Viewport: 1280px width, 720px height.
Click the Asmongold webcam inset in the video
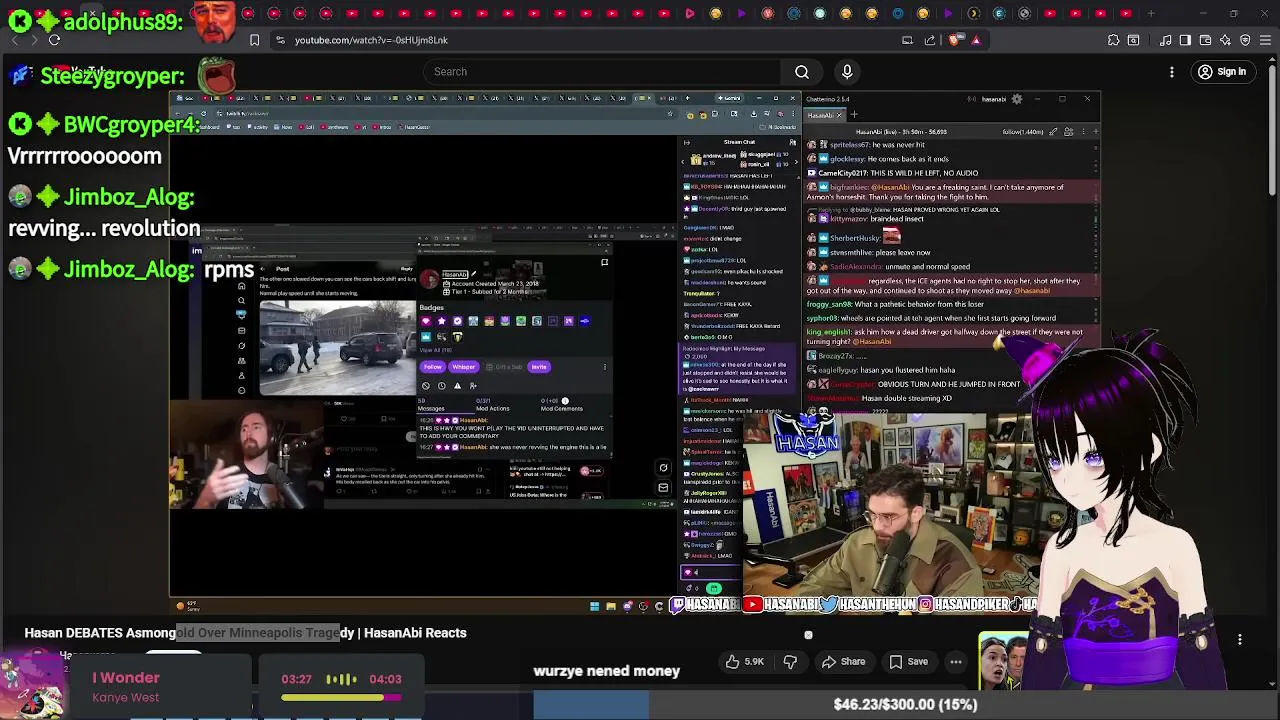coord(246,454)
